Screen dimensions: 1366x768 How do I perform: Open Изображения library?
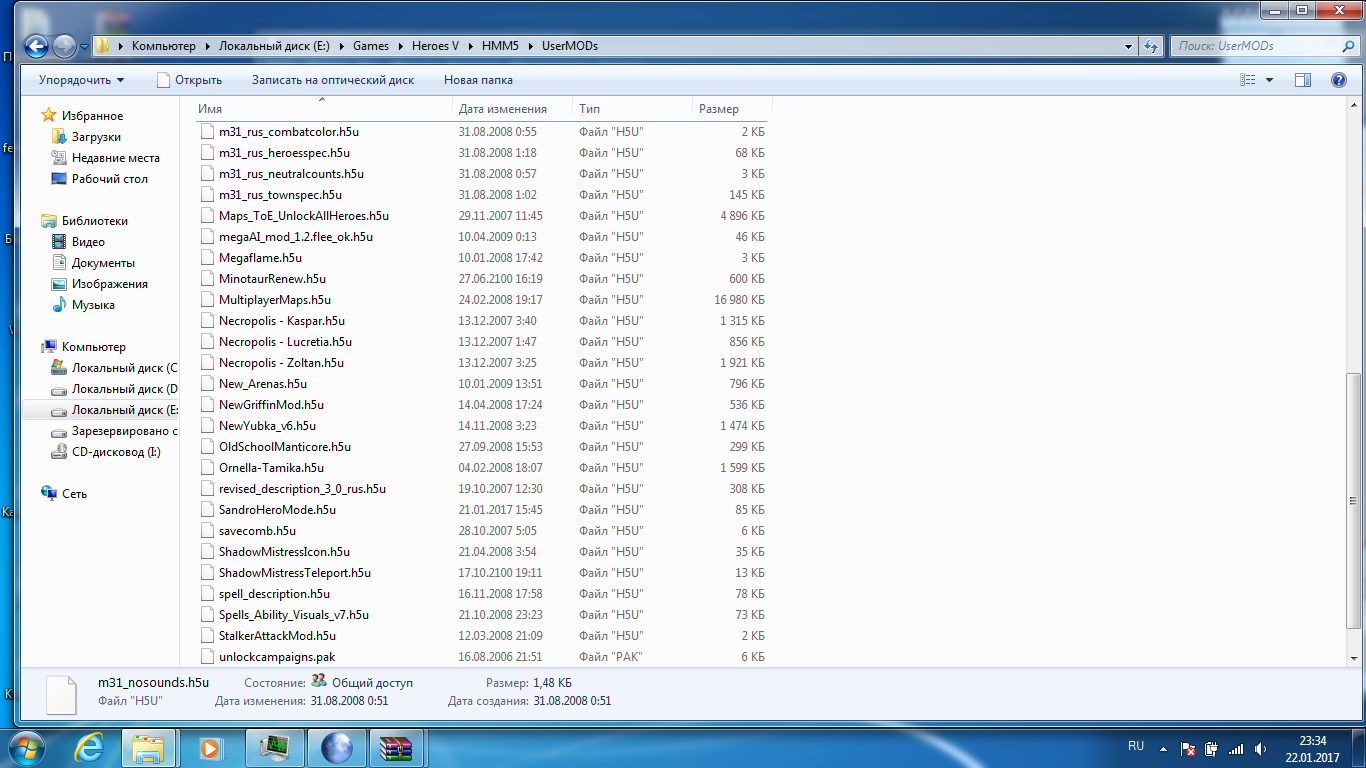tap(109, 284)
